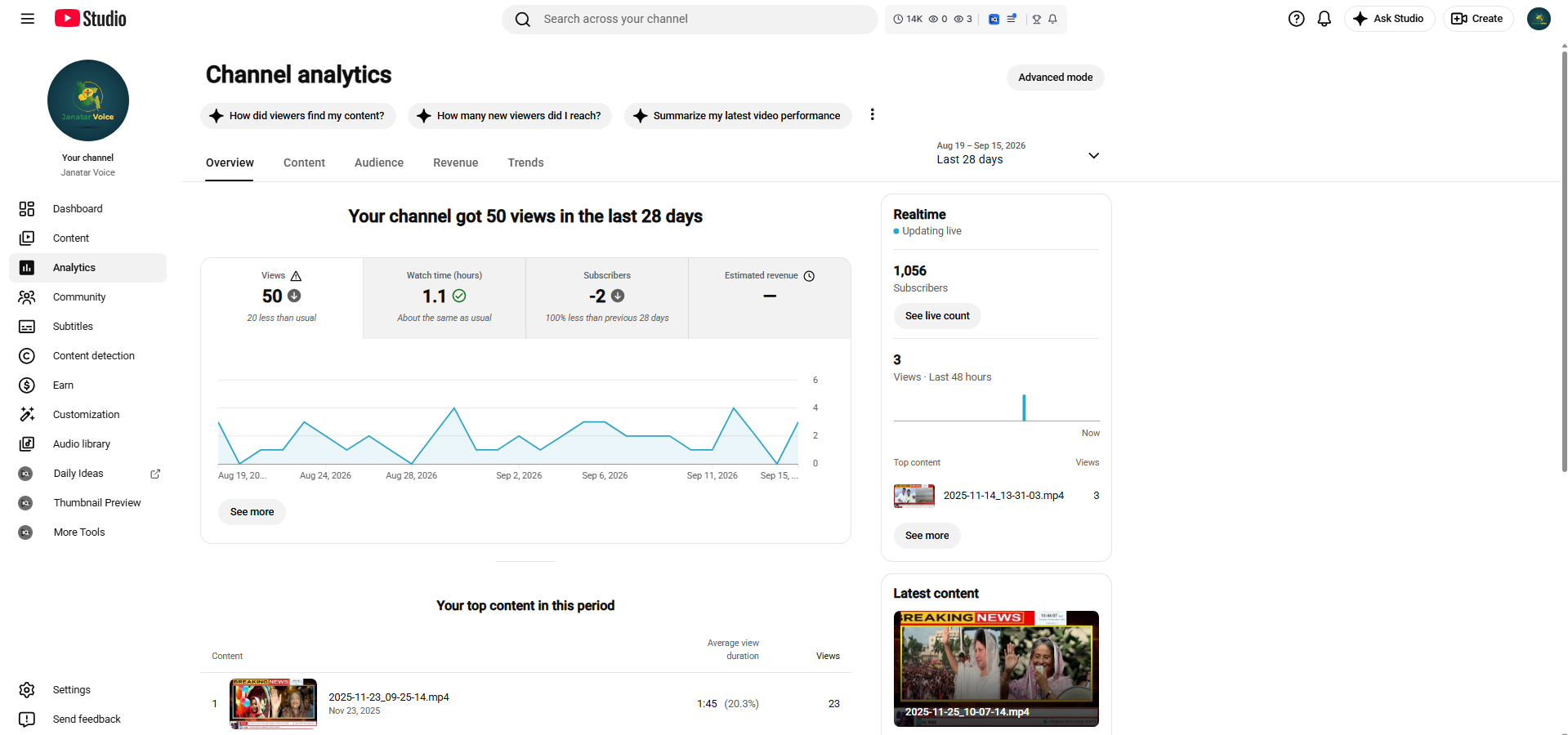The height and width of the screenshot is (735, 1568).
Task: Open the Help question mark icon
Action: [1296, 19]
